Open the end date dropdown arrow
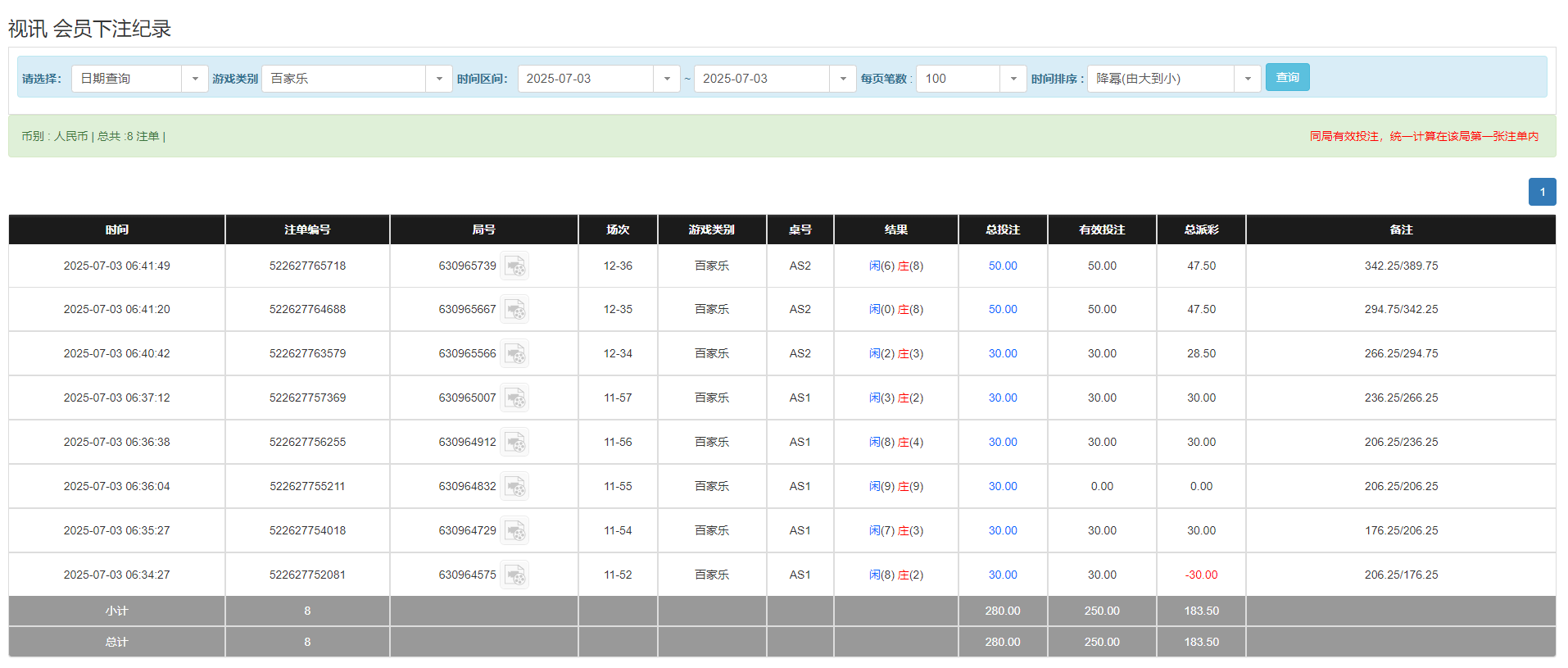This screenshot has height=668, width=1568. [x=842, y=79]
